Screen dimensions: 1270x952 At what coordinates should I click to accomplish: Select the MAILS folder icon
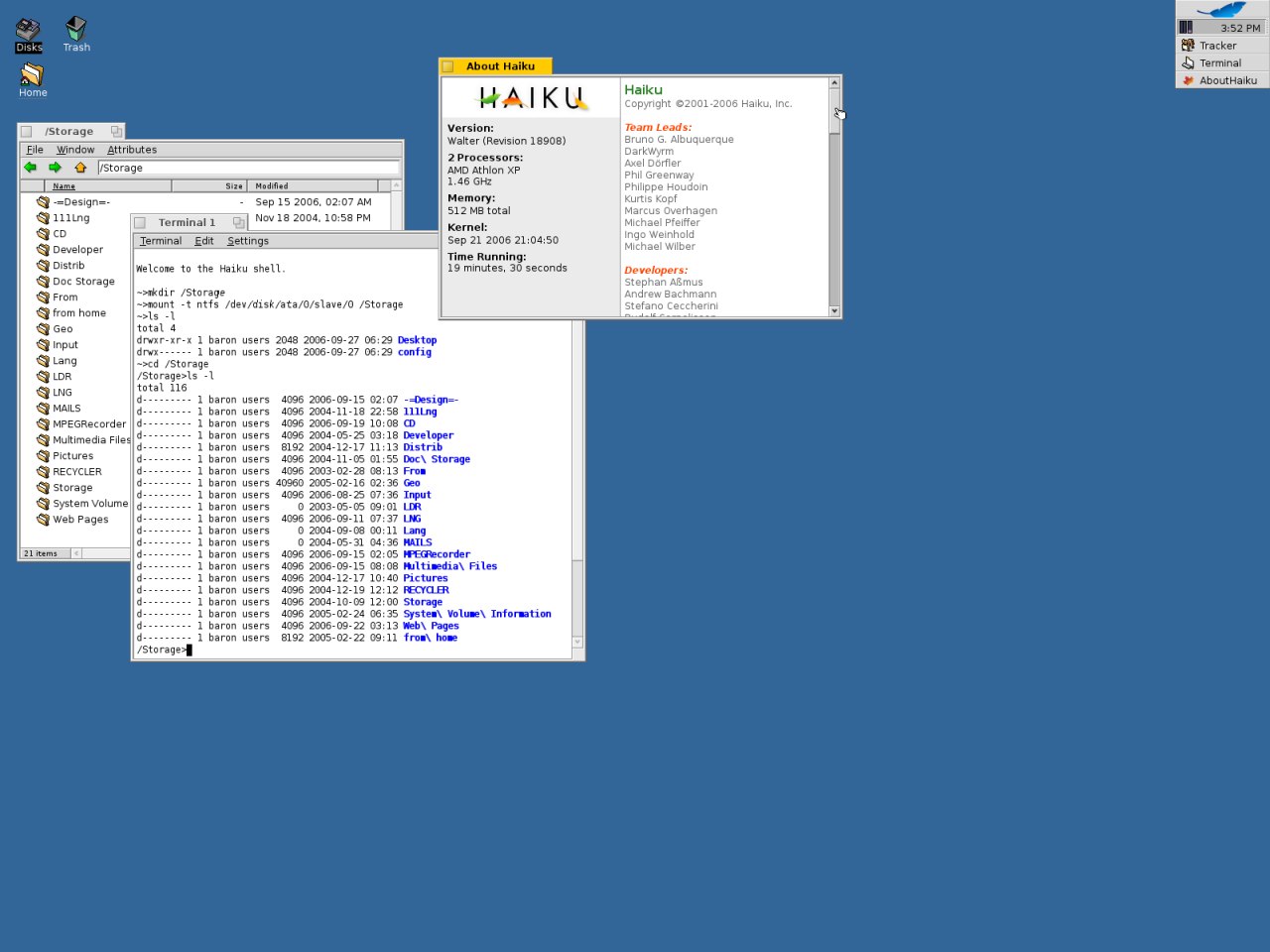click(43, 409)
